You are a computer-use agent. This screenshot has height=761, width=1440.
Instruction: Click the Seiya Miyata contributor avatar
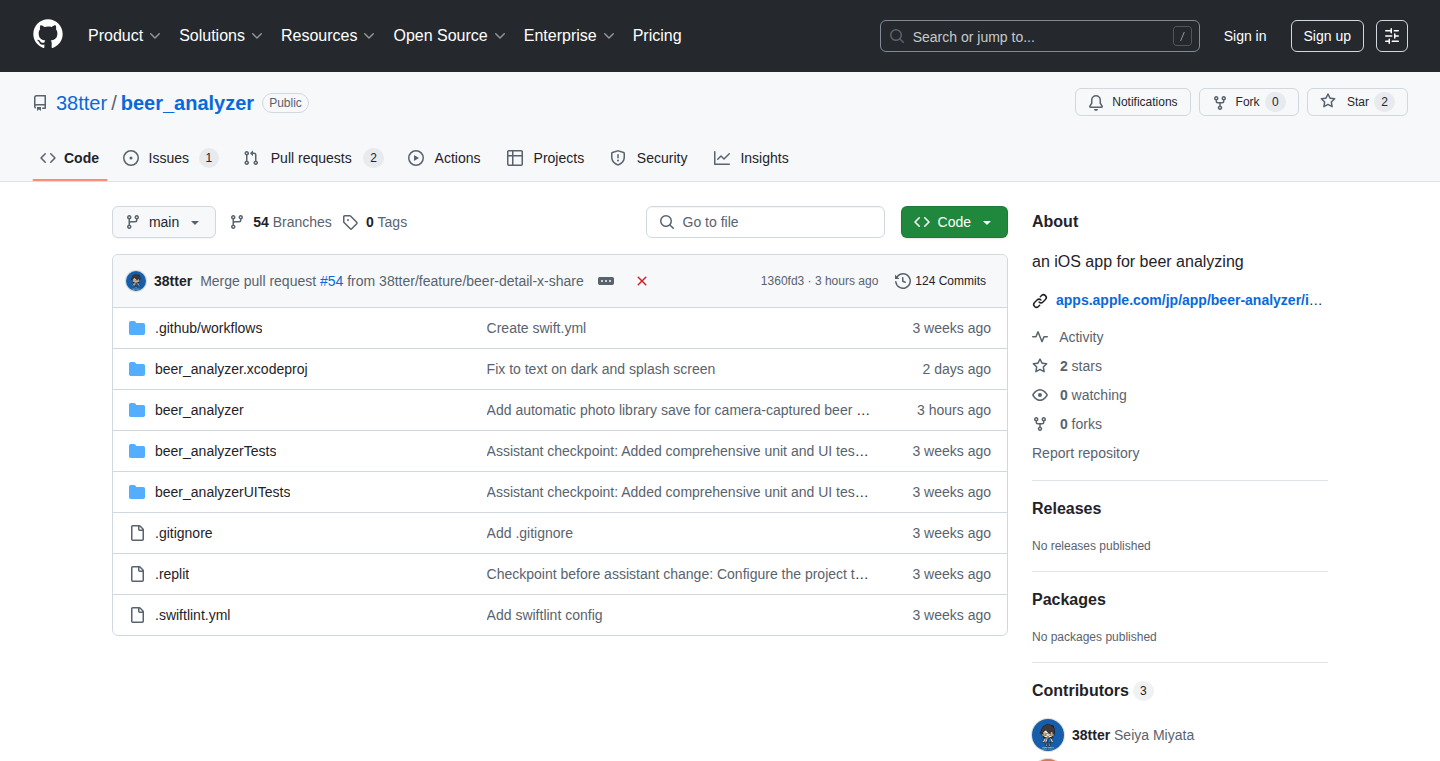1048,735
